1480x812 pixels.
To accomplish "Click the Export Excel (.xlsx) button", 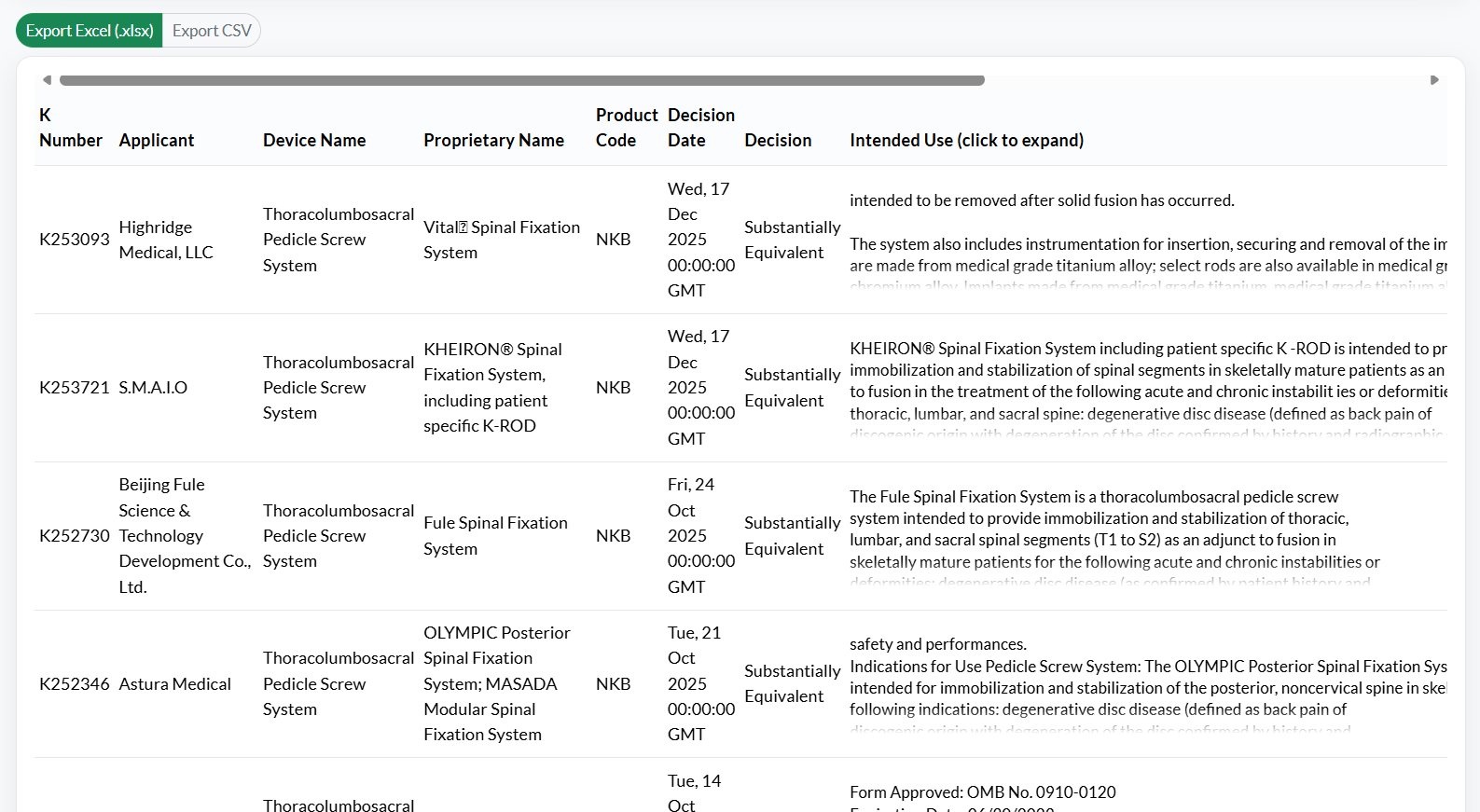I will click(90, 31).
